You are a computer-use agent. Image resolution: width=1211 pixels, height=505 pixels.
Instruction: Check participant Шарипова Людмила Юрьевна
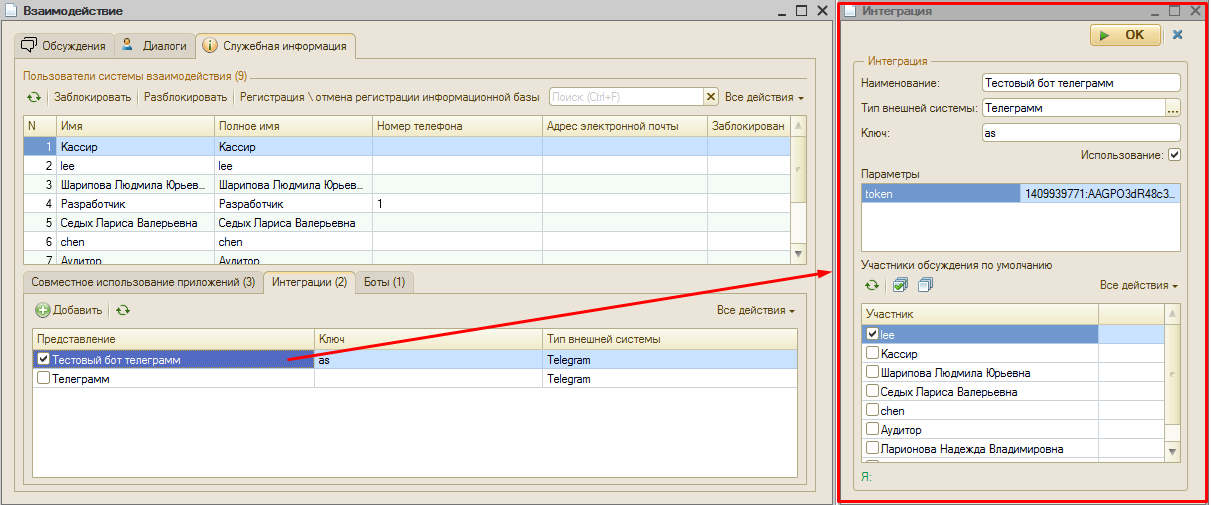(x=873, y=373)
